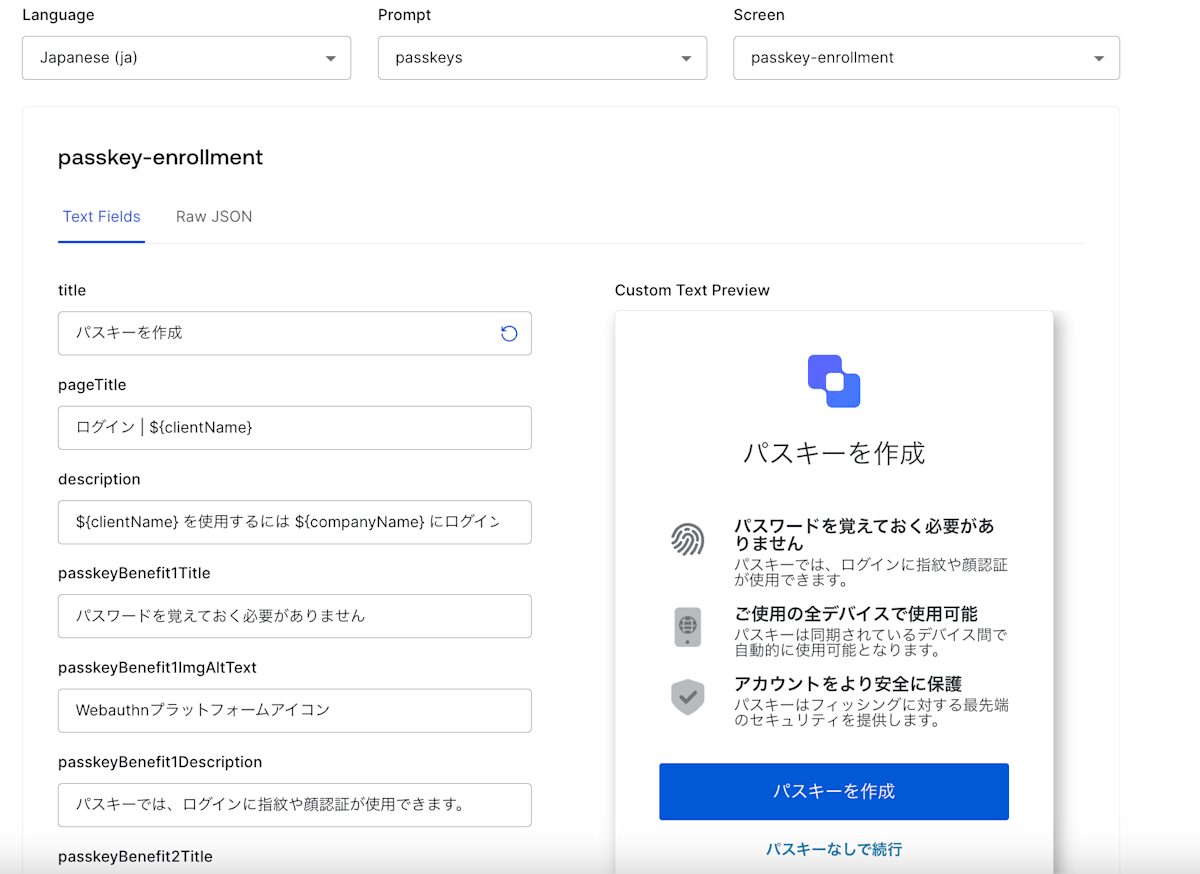Reset the title field using the revert icon
The width and height of the screenshot is (1200, 874).
509,333
